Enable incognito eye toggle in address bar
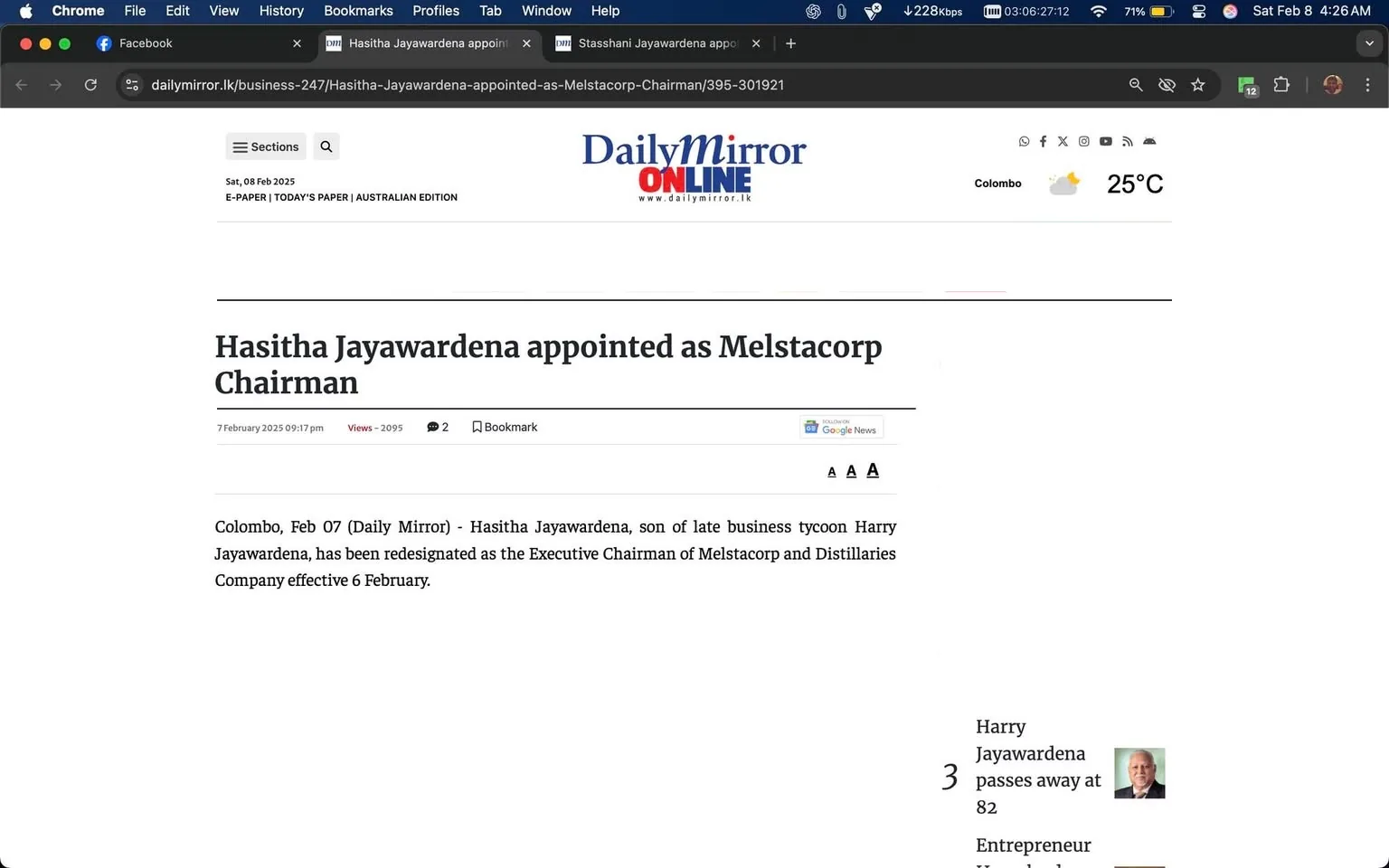The height and width of the screenshot is (868, 1389). pos(1167,84)
